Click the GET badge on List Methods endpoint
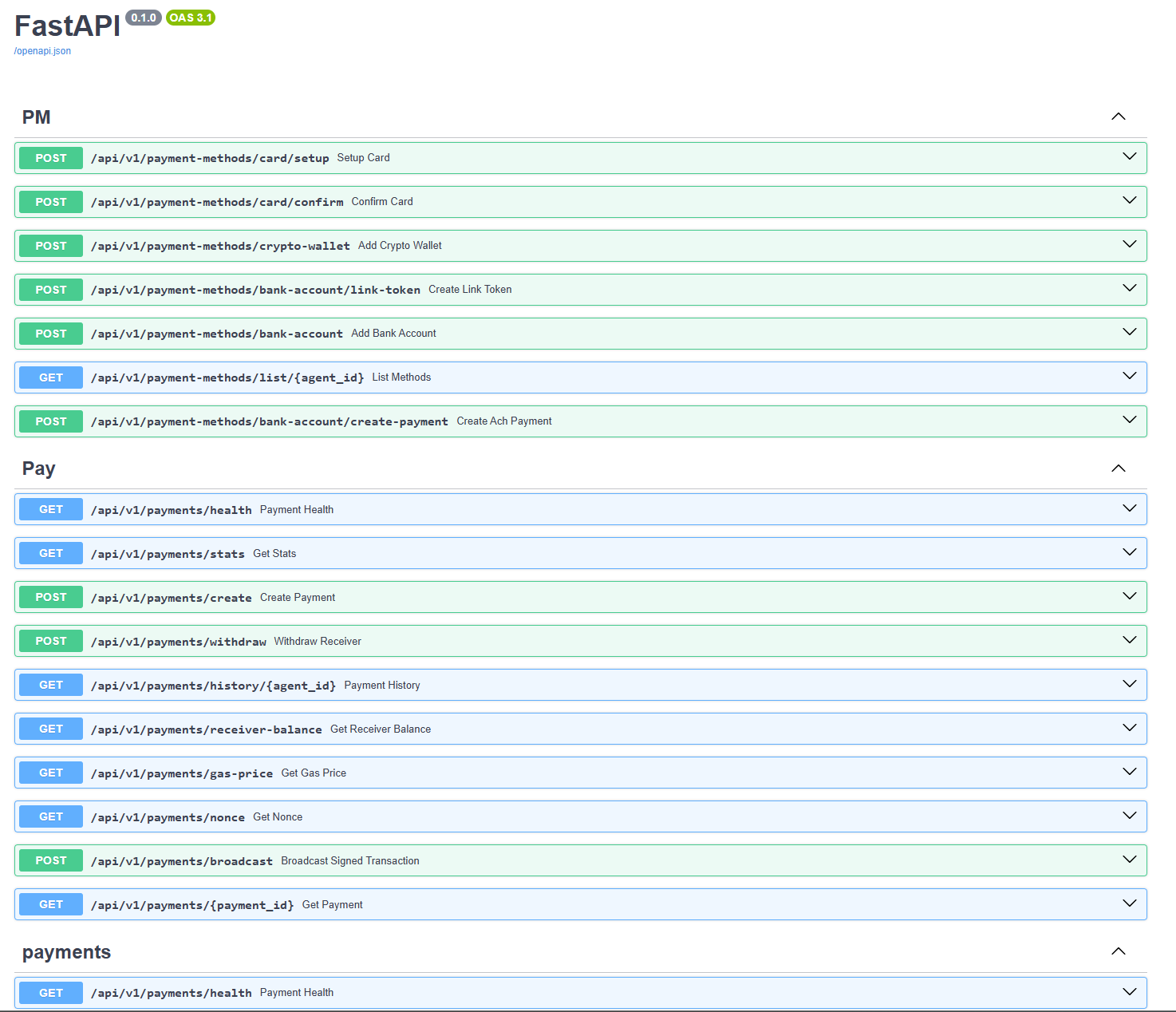Image resolution: width=1176 pixels, height=1012 pixels. click(50, 377)
